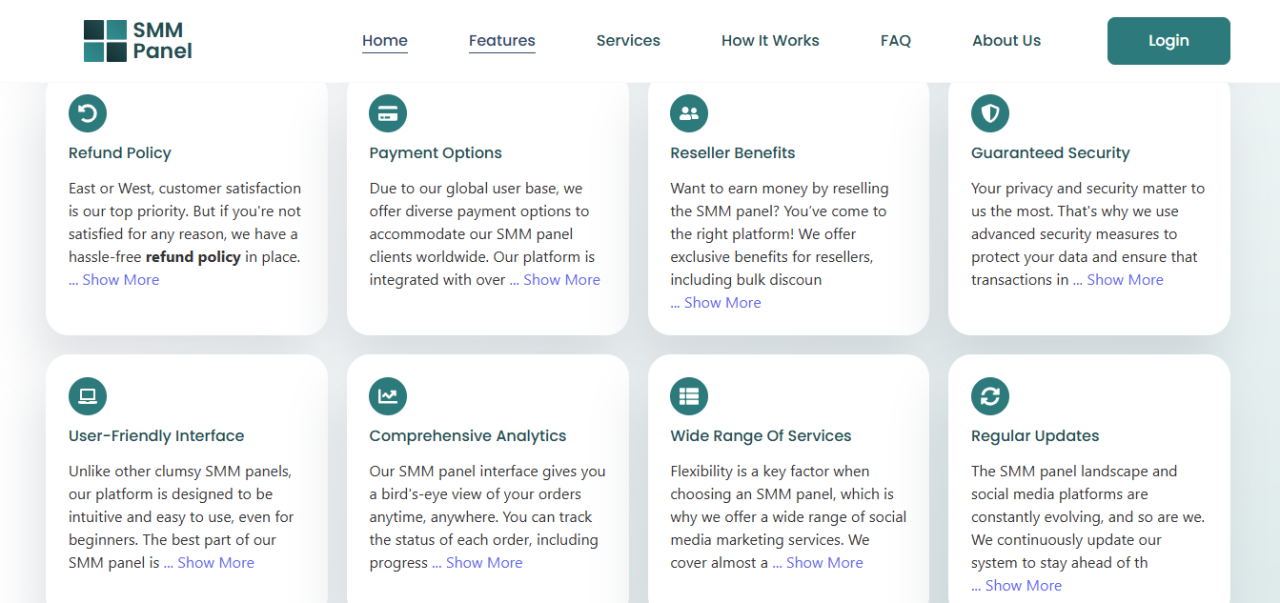Image resolution: width=1280 pixels, height=603 pixels.
Task: Click the Refund Policy circular arrow icon
Action: [88, 113]
